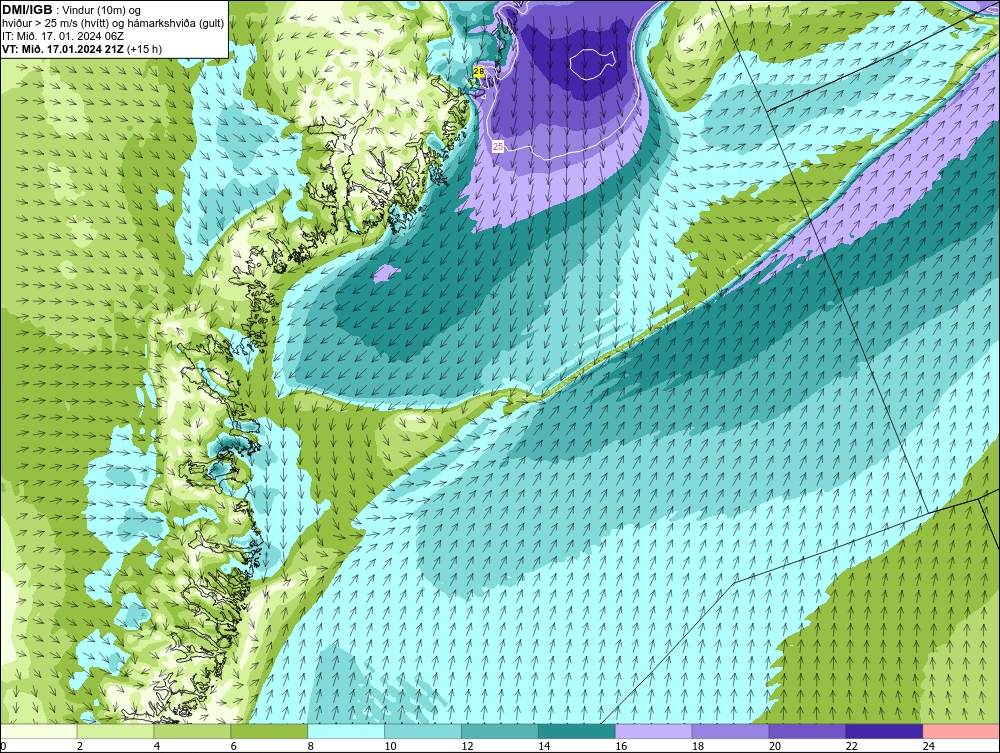Click the 'VT: Mið. 17.01.2024 21Z' line

tap(63, 49)
